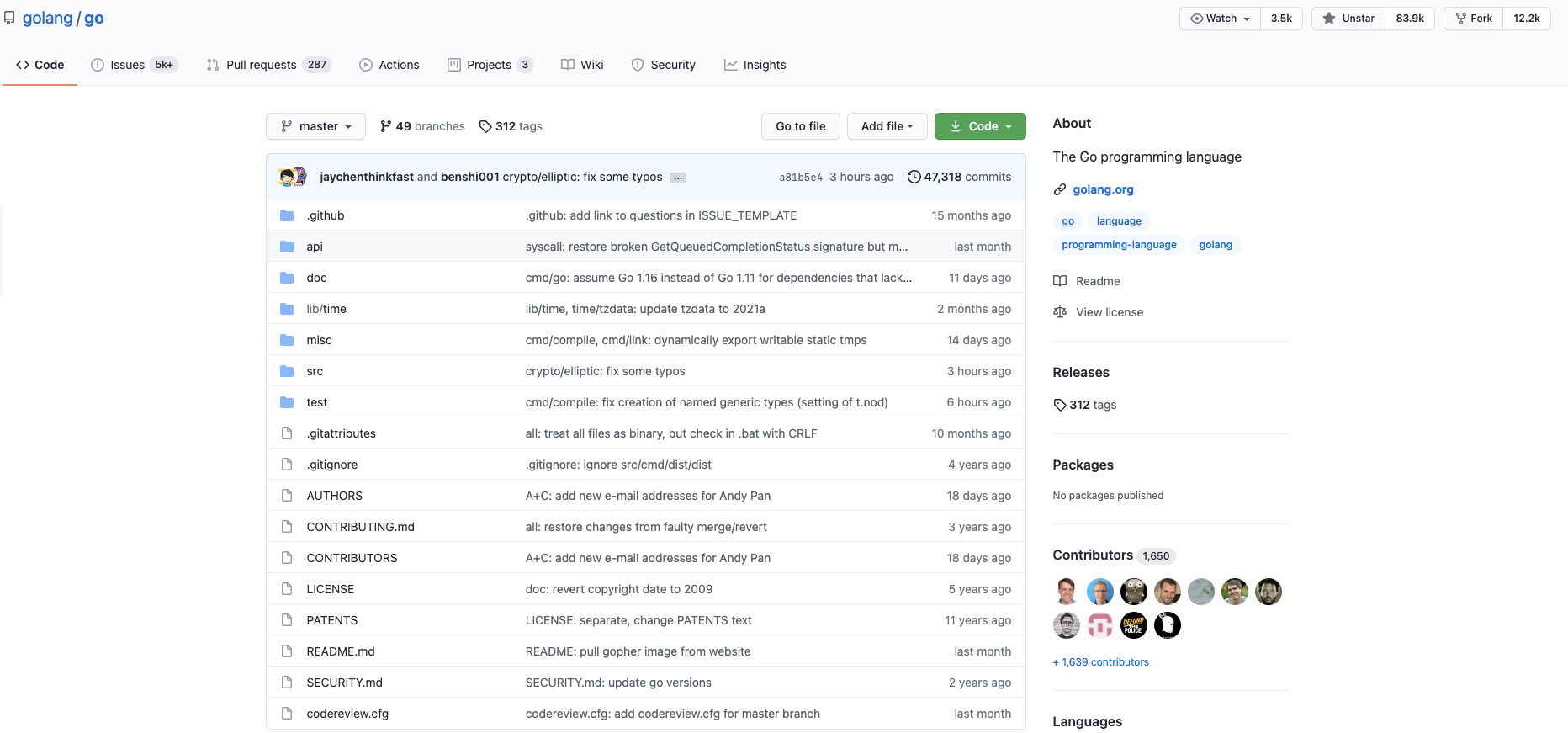
Task: Click the folder icon for doc
Action: tap(287, 278)
